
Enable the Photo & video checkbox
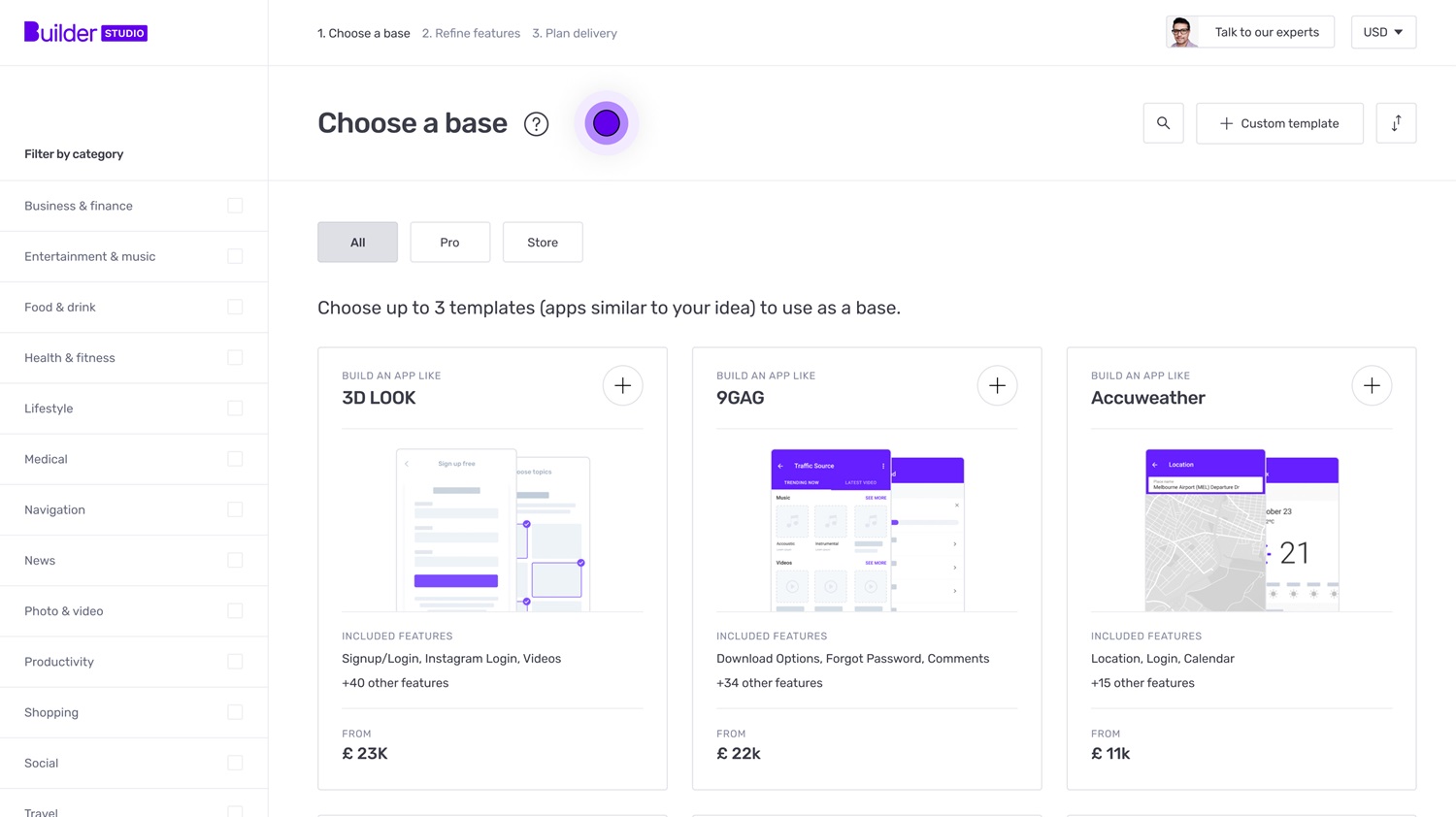coord(235,611)
